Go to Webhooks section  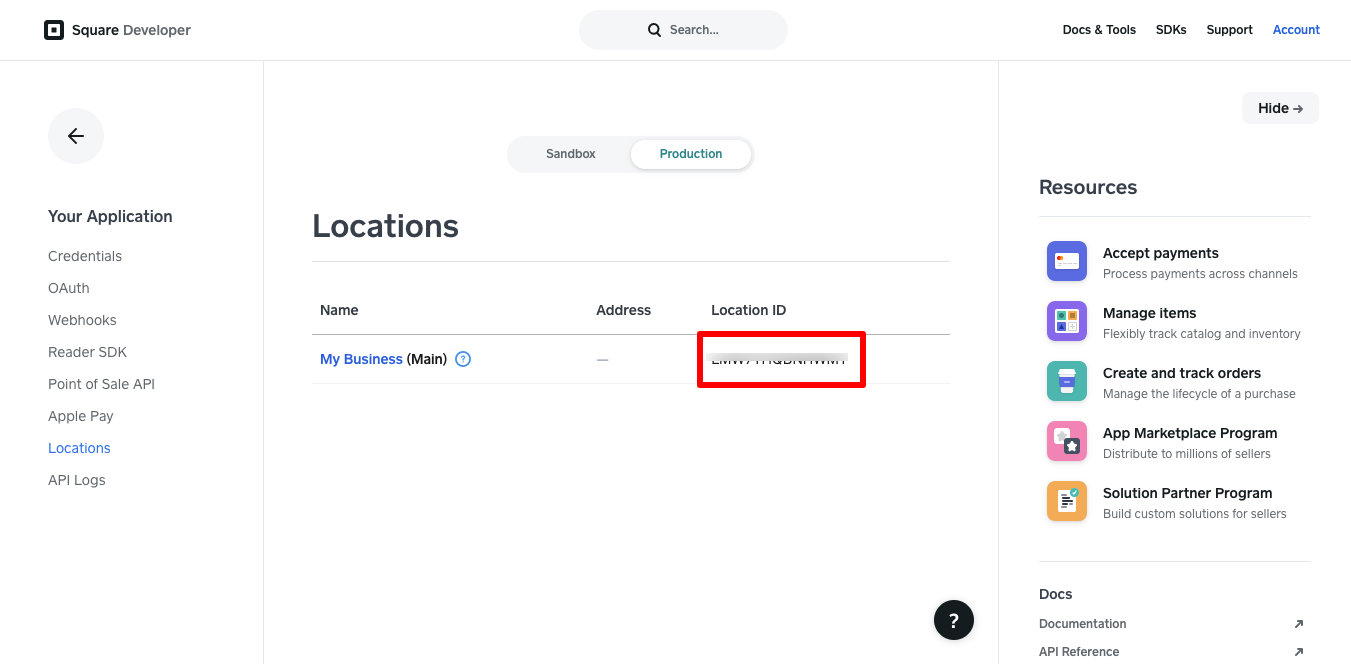(82, 320)
